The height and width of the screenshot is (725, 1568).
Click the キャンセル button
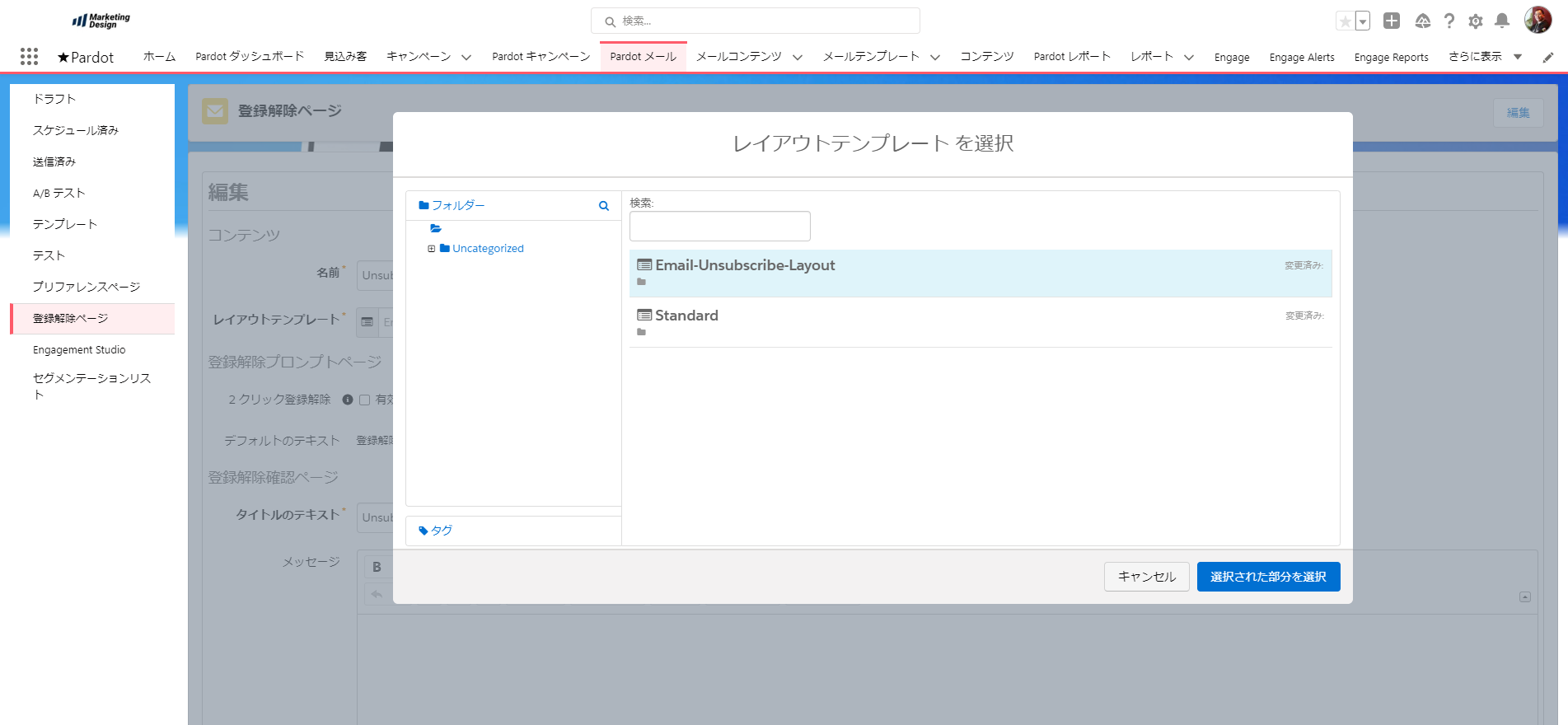(x=1146, y=577)
